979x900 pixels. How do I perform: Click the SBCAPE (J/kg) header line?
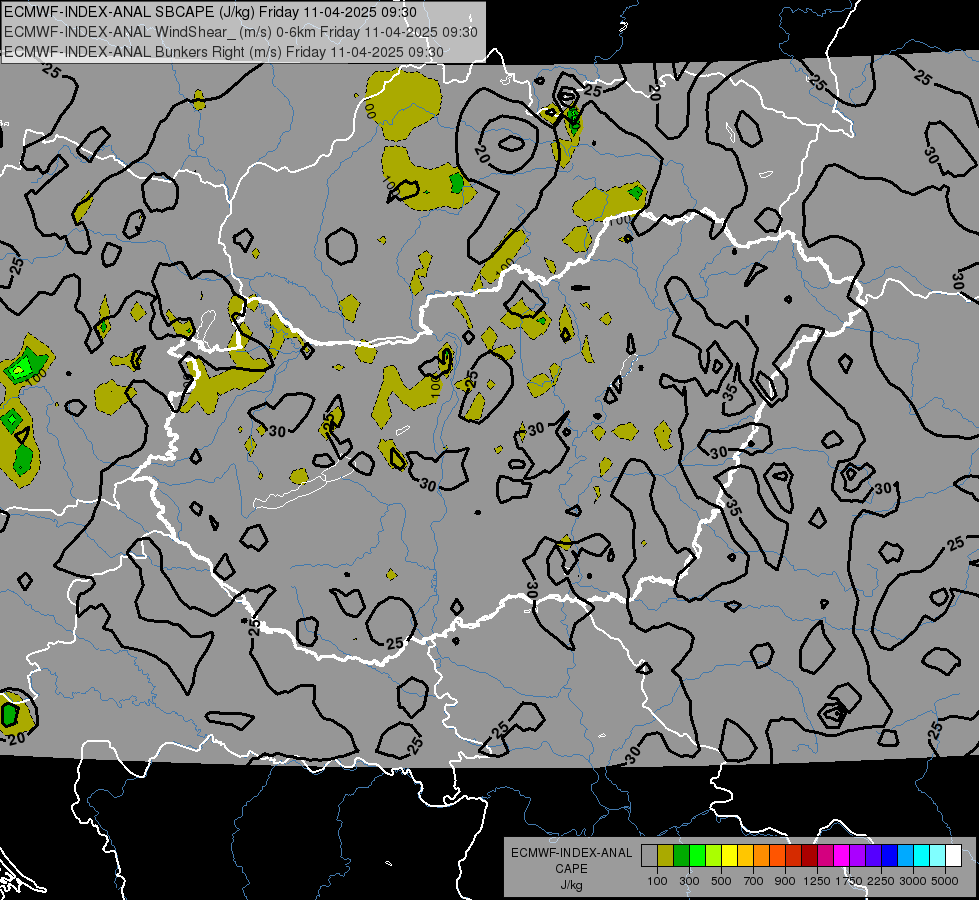tap(210, 12)
